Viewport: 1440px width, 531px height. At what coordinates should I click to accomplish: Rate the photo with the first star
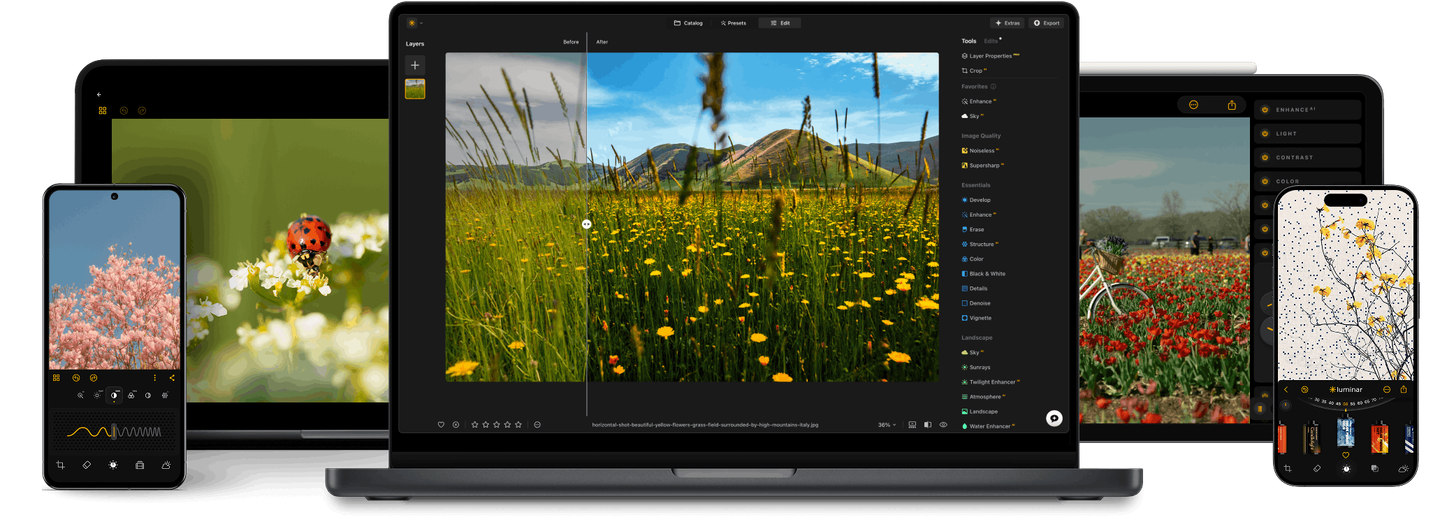475,424
